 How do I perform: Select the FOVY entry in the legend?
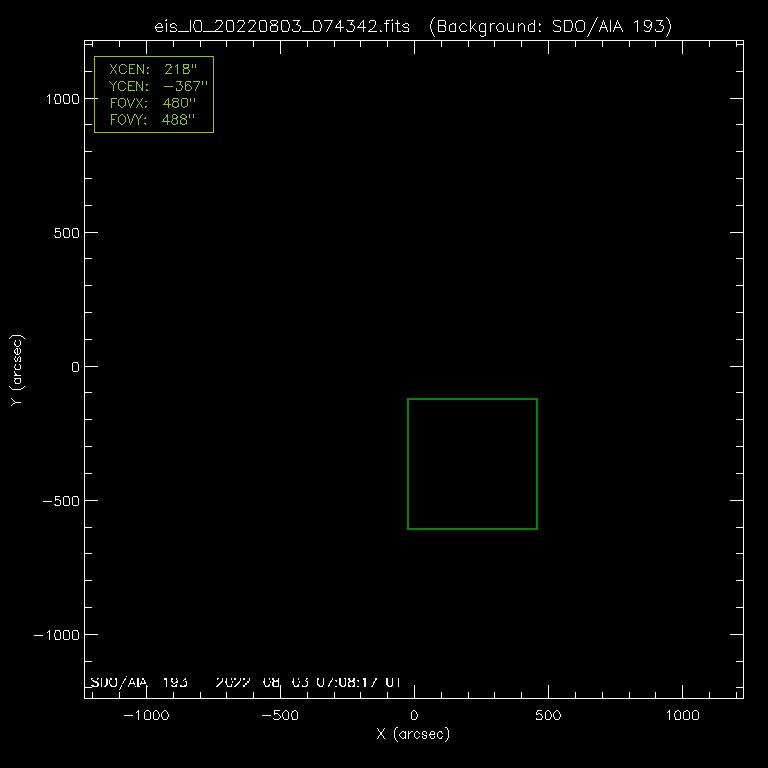tap(153, 120)
